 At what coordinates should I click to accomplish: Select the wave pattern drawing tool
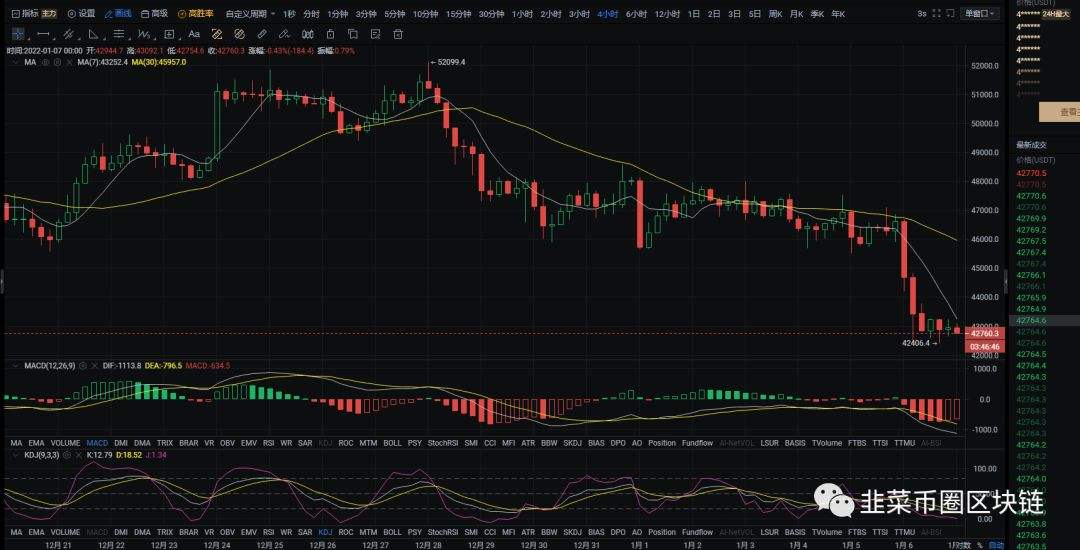[144, 34]
